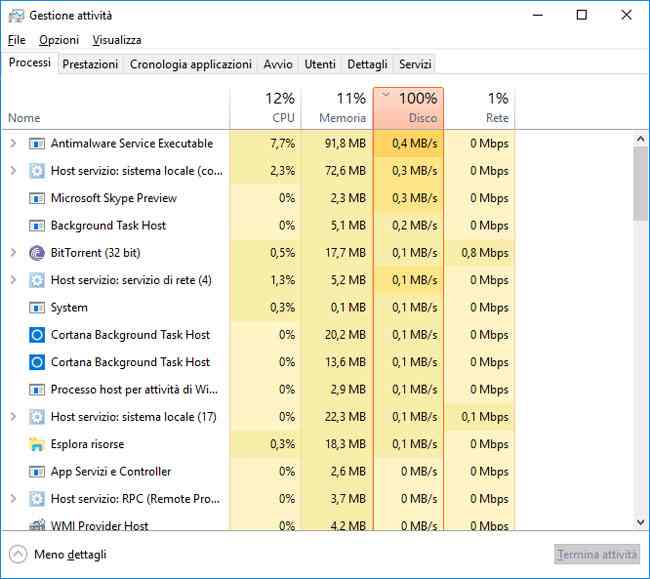Click gear icon of Host servizio: RPC row

pos(36,499)
